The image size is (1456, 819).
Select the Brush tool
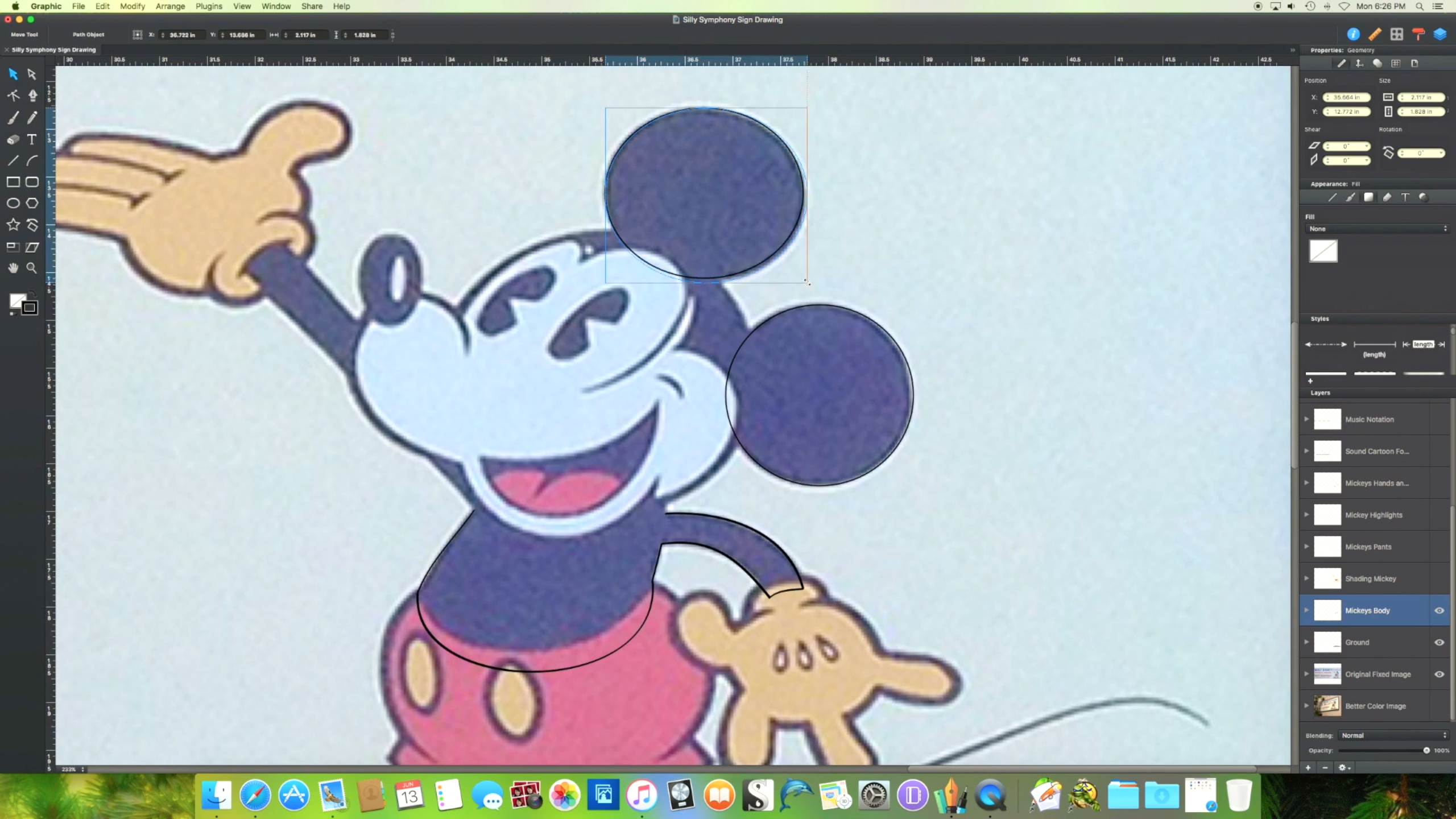click(x=13, y=118)
